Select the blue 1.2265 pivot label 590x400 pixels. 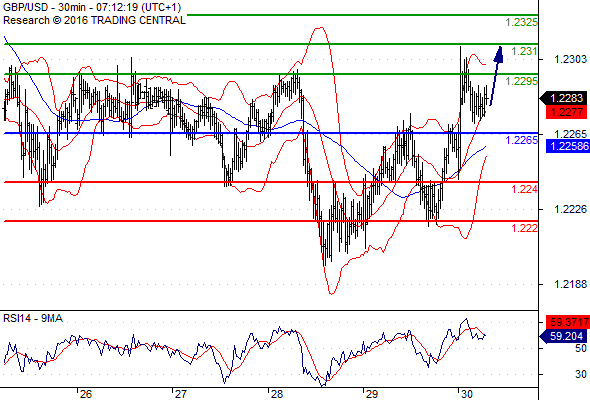click(x=521, y=140)
